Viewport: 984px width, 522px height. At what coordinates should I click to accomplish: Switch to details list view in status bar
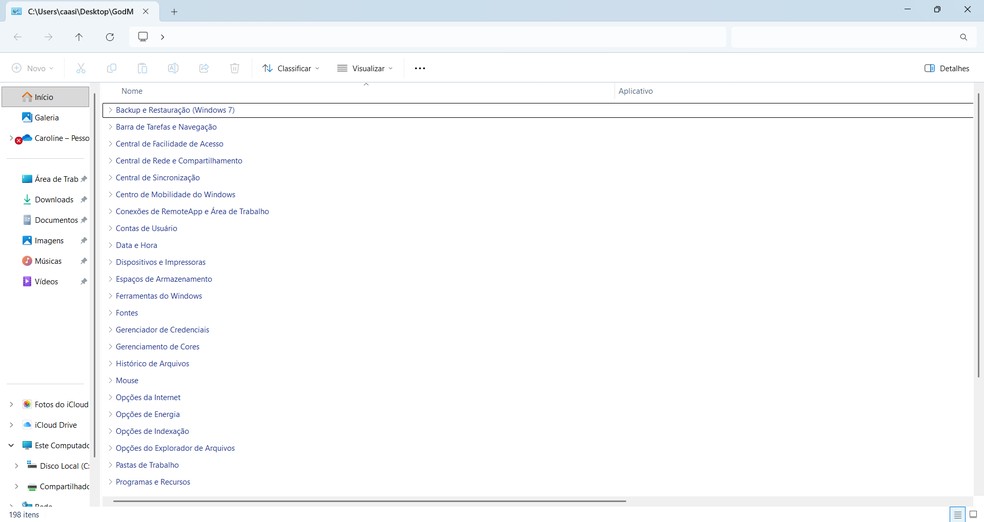point(957,514)
